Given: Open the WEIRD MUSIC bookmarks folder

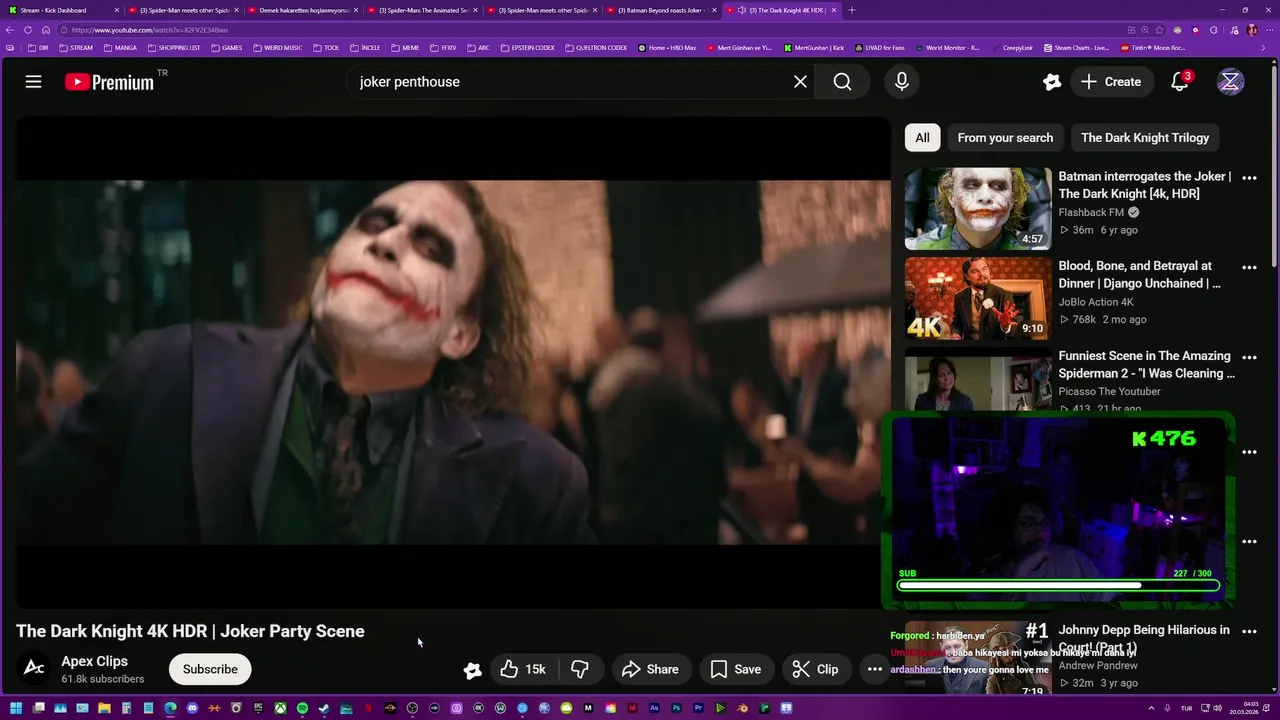Looking at the screenshot, I should point(277,48).
